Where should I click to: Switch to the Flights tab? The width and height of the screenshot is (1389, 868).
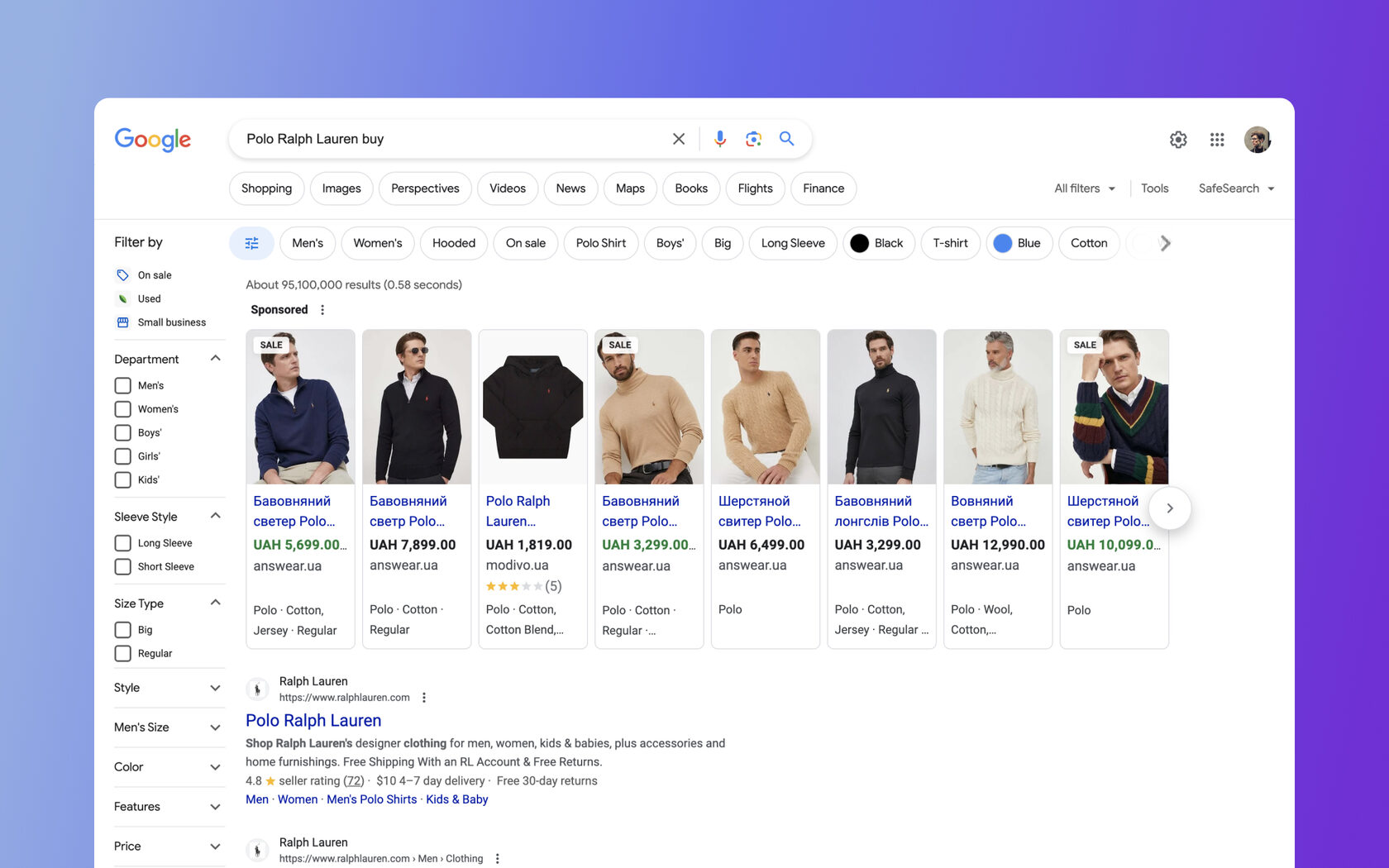coord(756,188)
